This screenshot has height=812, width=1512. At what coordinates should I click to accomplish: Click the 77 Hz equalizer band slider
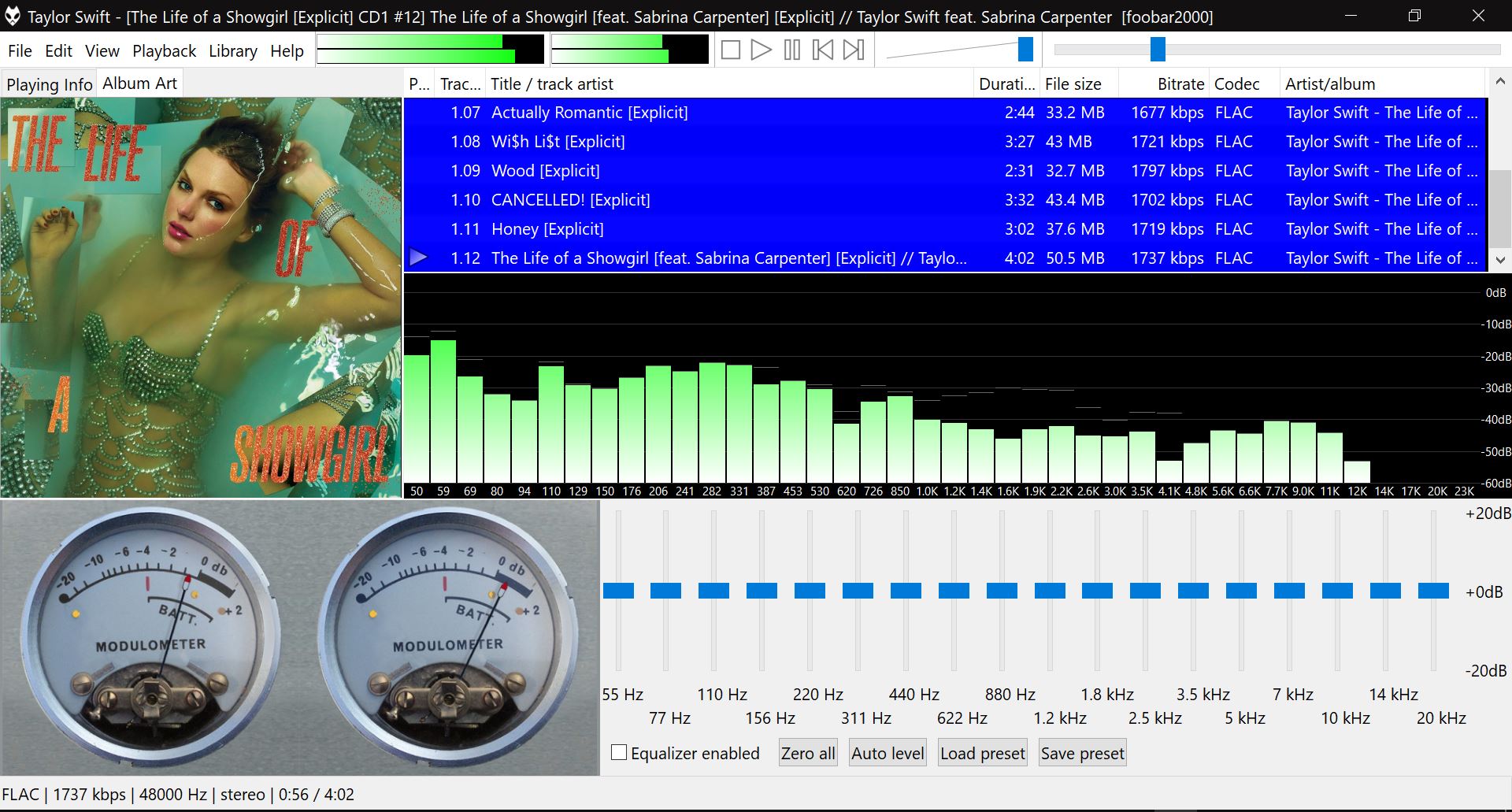point(666,591)
